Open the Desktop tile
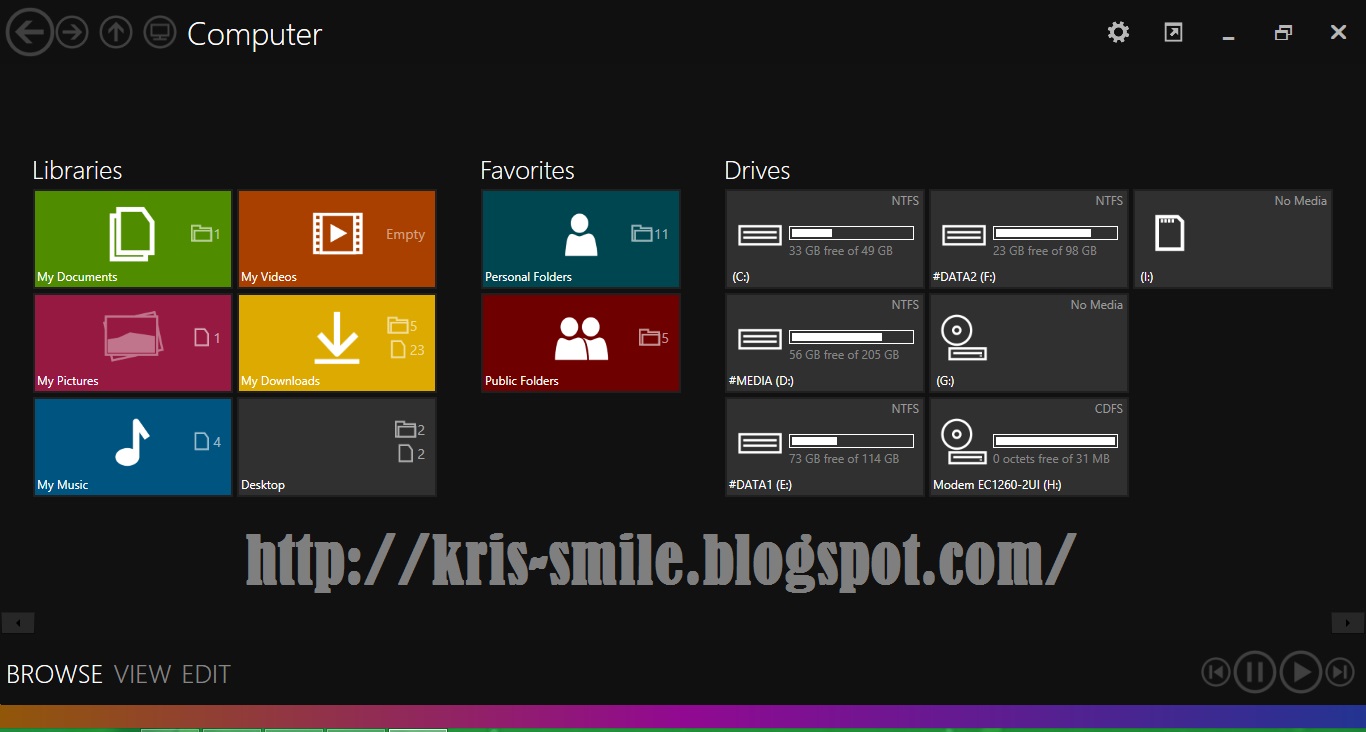Viewport: 1366px width, 732px height. coord(337,447)
